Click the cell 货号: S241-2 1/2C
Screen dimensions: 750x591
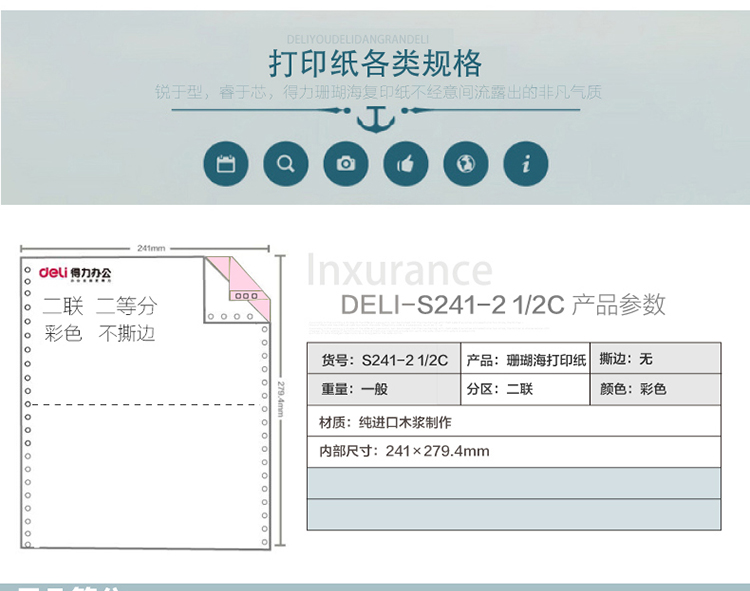click(x=384, y=359)
